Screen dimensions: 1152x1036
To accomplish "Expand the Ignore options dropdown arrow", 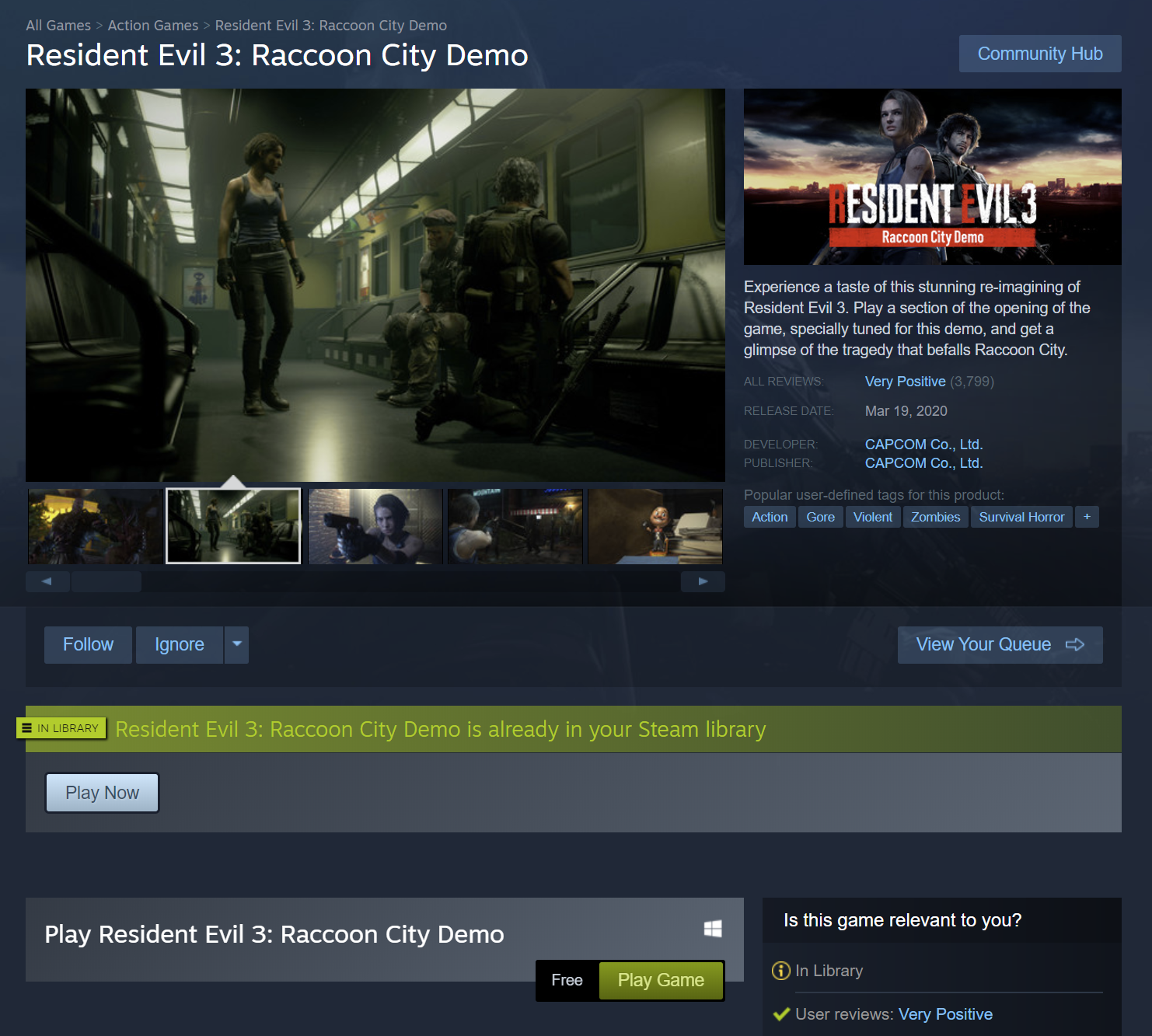I will pos(237,645).
